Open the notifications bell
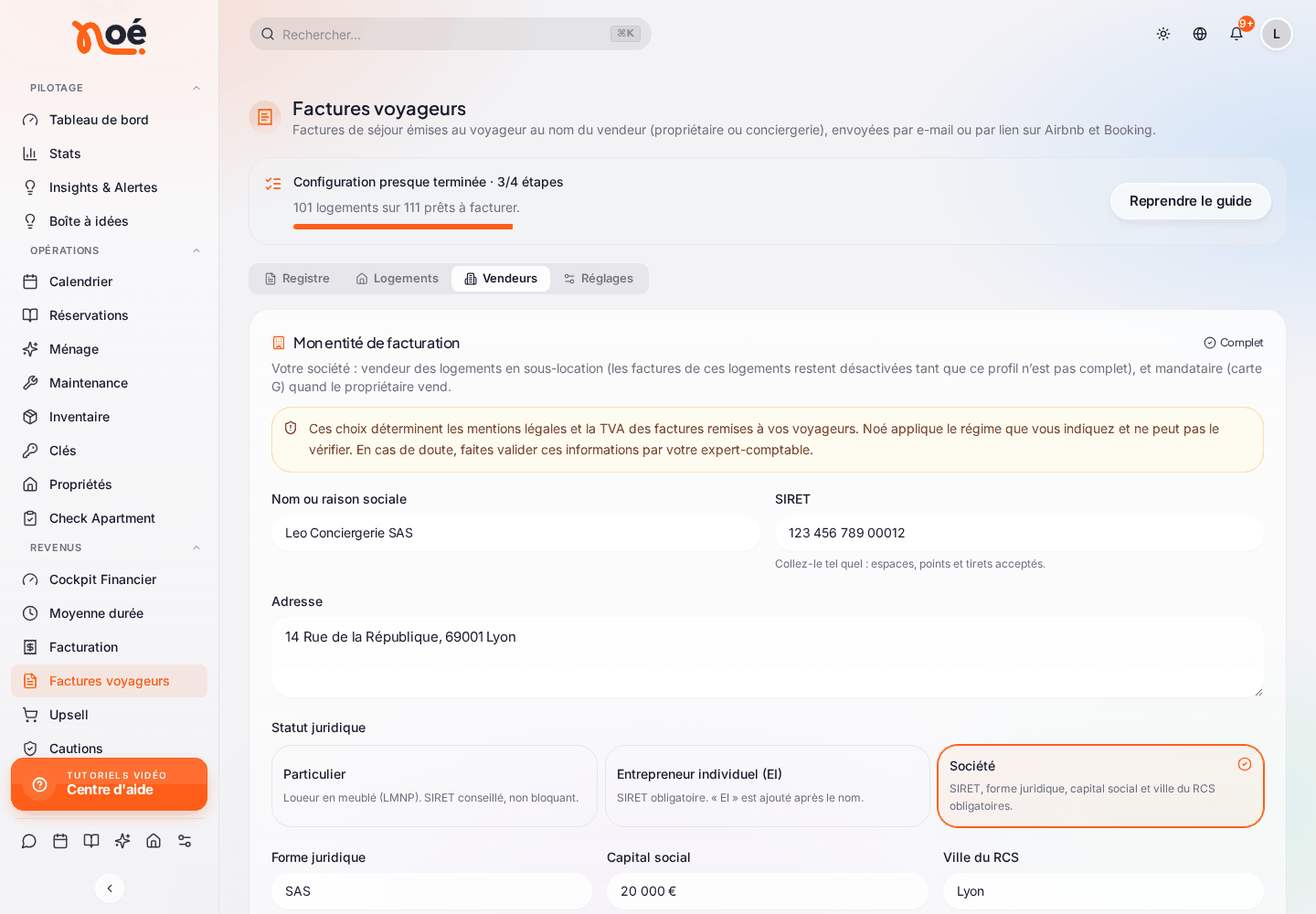The image size is (1316, 914). [x=1236, y=34]
